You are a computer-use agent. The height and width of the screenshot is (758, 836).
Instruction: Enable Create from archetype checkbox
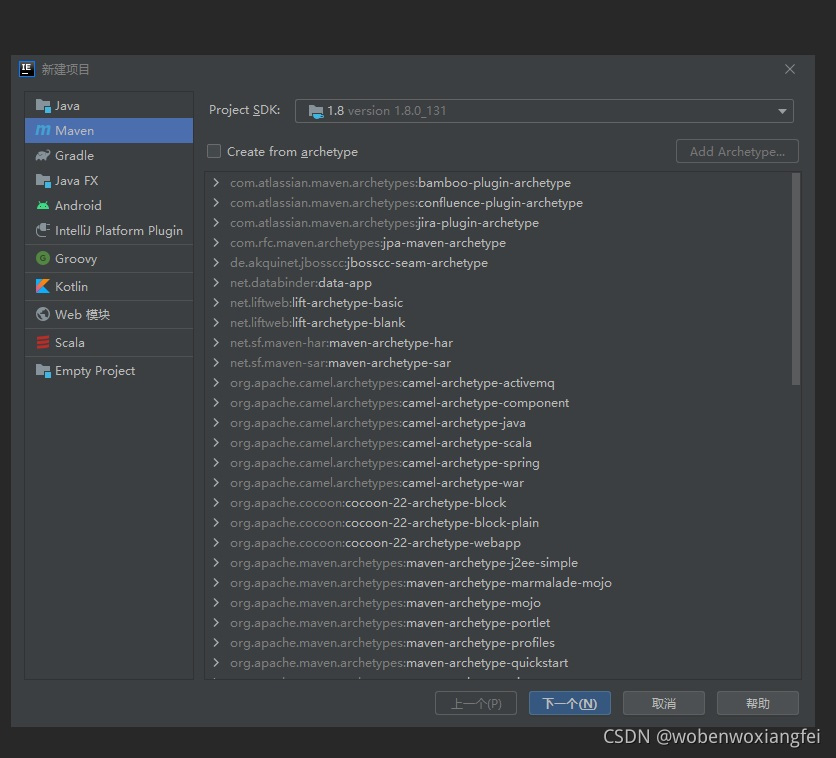tap(214, 151)
